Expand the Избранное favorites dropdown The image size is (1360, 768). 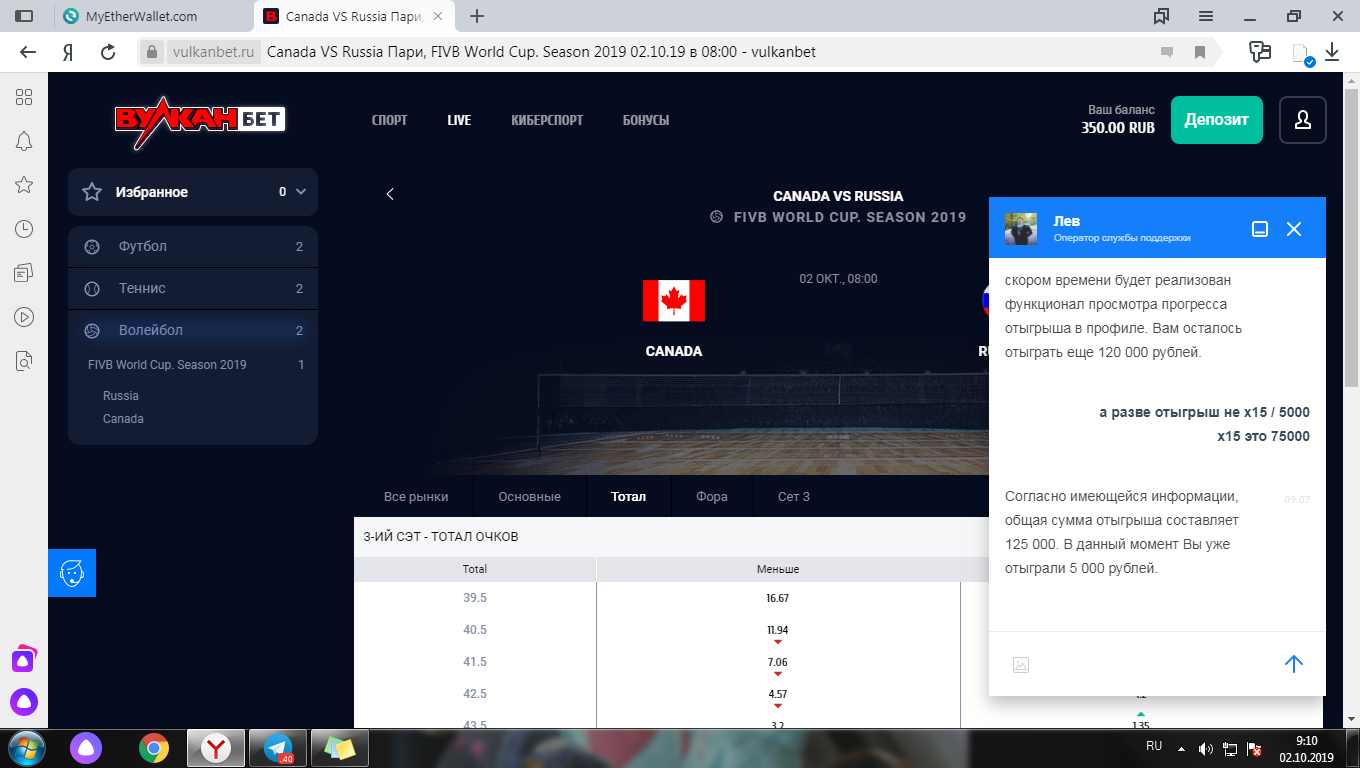tap(301, 192)
